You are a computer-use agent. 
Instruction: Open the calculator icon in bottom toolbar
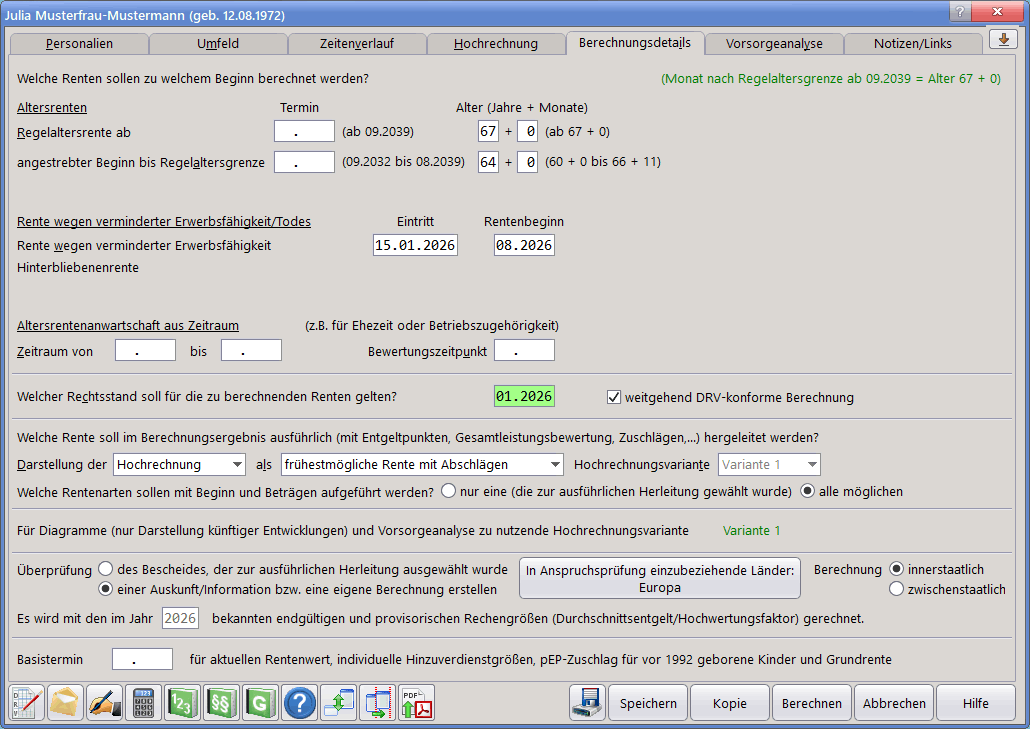click(x=143, y=703)
